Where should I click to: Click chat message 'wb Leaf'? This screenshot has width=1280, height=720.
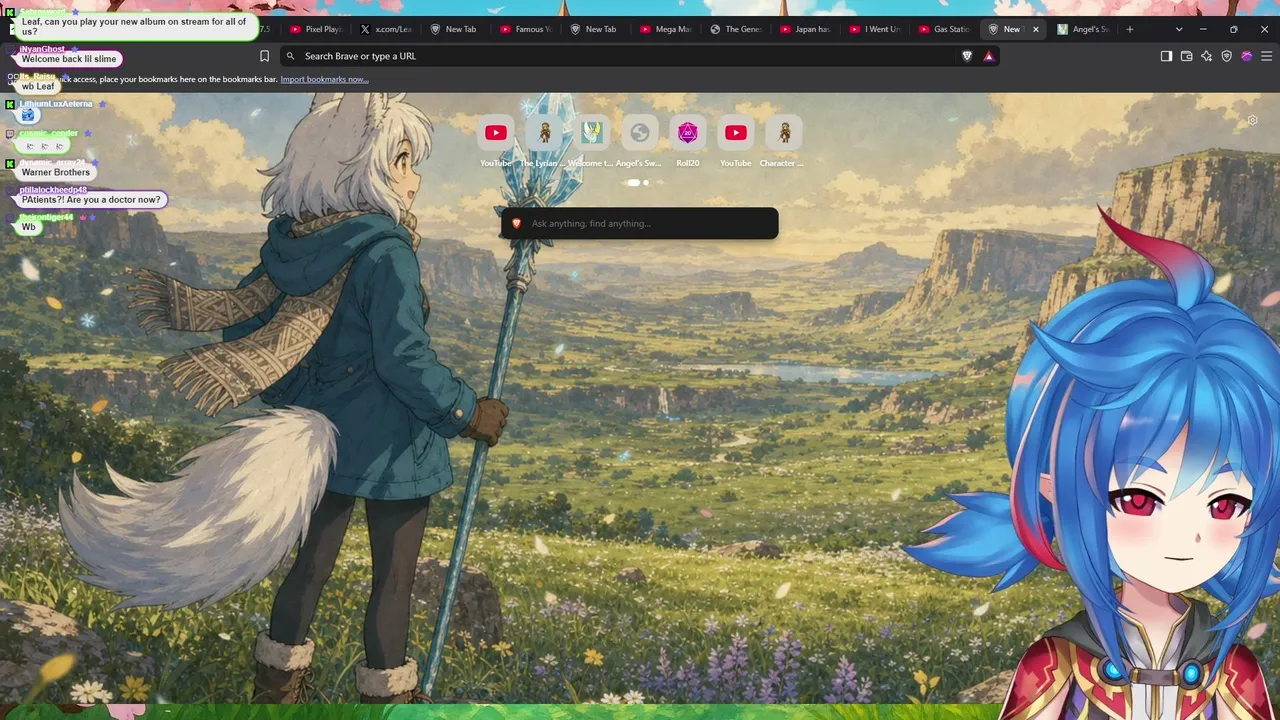coord(38,86)
